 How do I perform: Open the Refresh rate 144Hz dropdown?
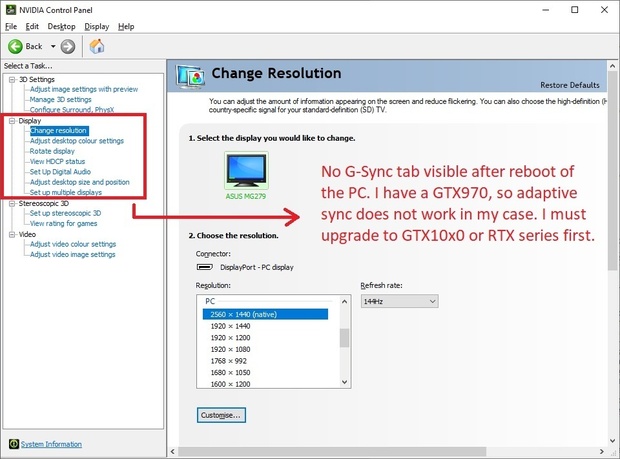point(399,301)
